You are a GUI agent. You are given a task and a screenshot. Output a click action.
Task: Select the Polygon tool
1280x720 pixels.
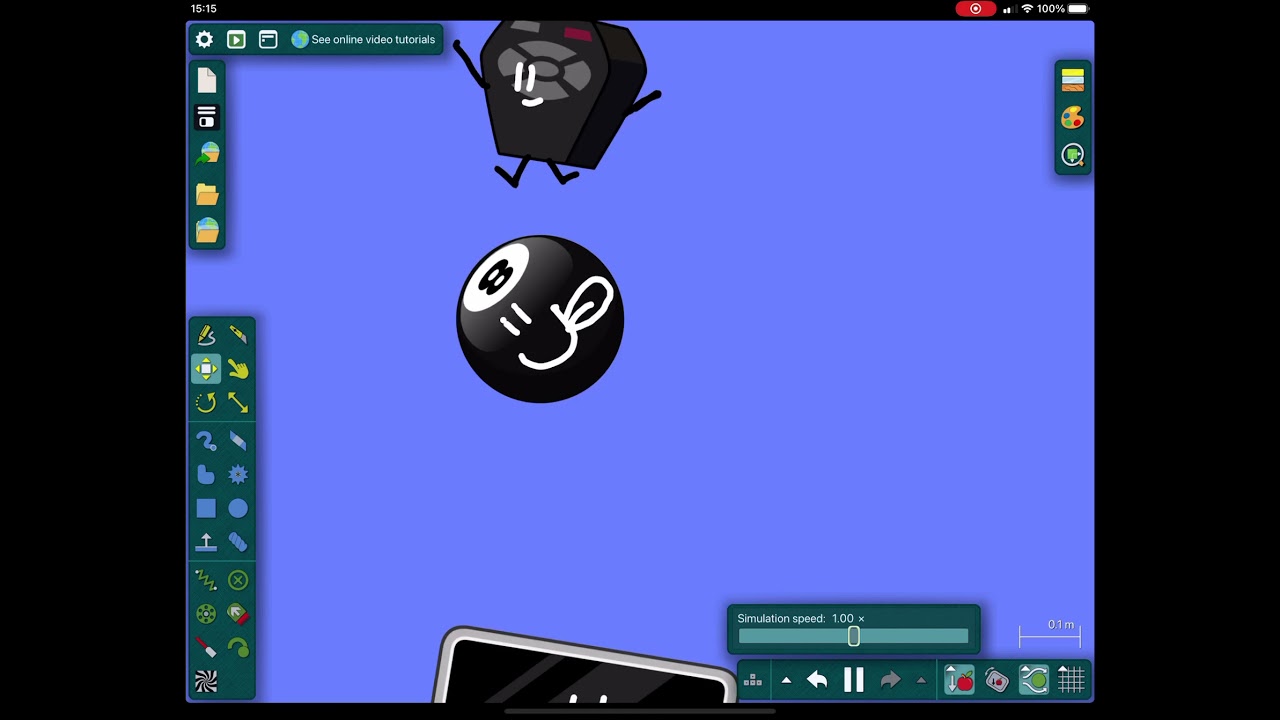pyautogui.click(x=206, y=474)
